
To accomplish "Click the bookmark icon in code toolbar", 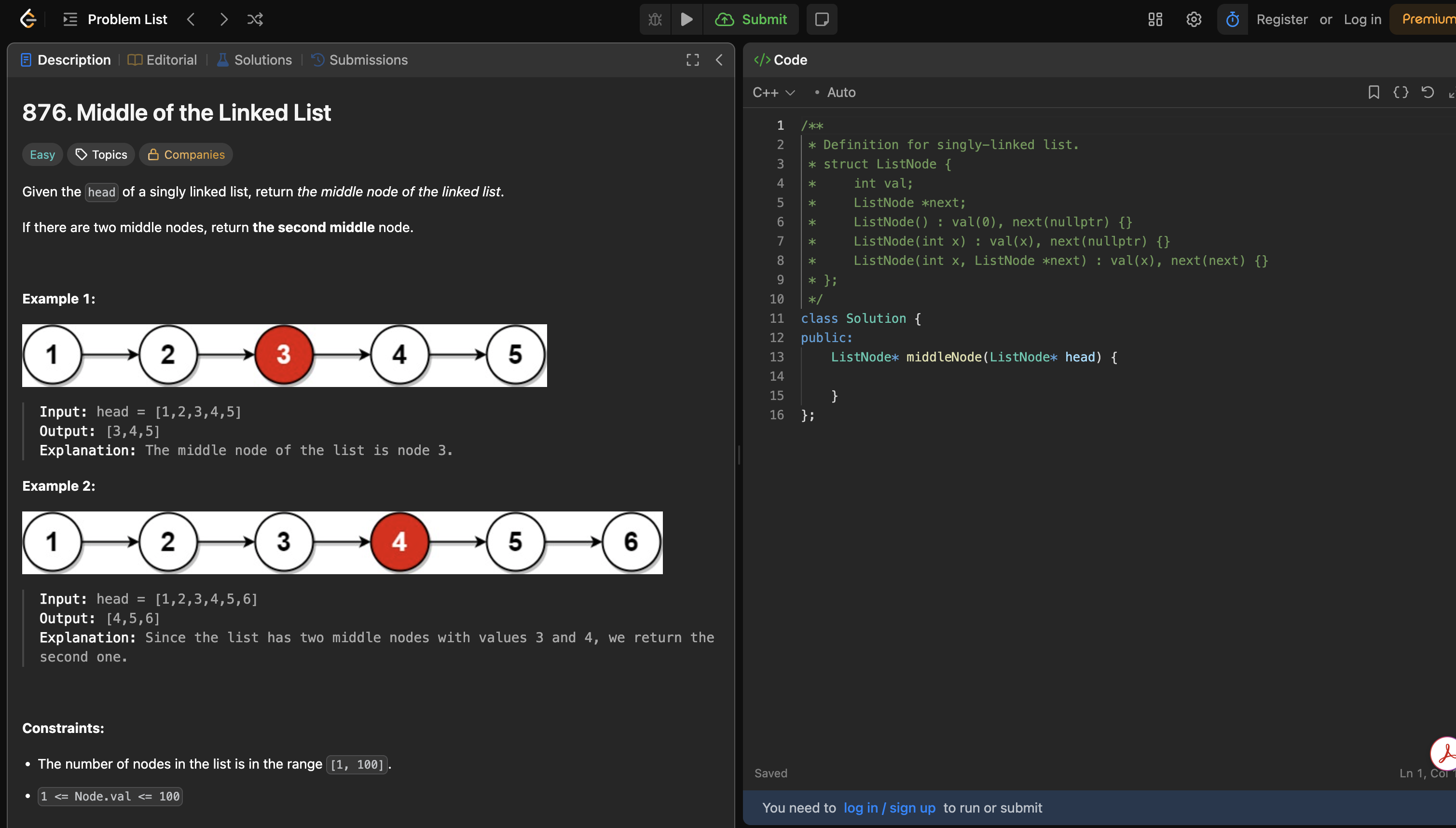I will [x=1374, y=92].
